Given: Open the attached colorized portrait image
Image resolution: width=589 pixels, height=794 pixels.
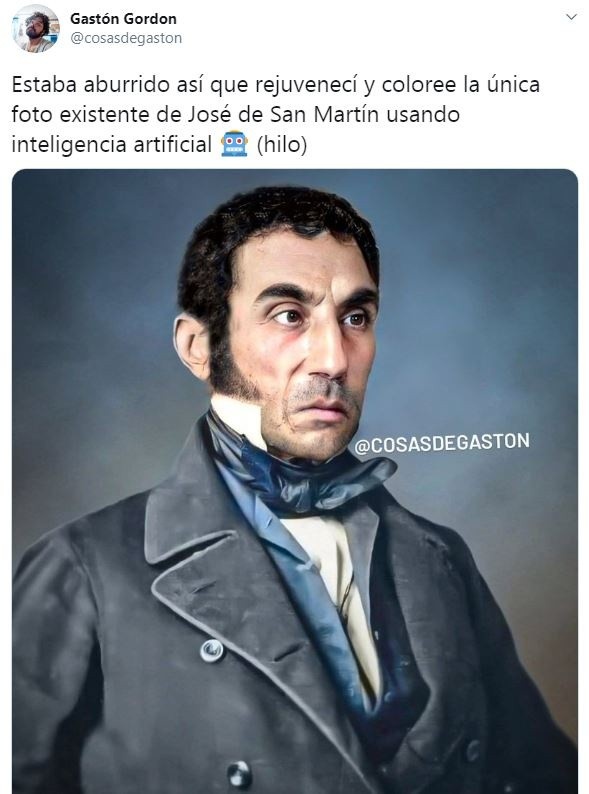Looking at the screenshot, I should pos(295,481).
